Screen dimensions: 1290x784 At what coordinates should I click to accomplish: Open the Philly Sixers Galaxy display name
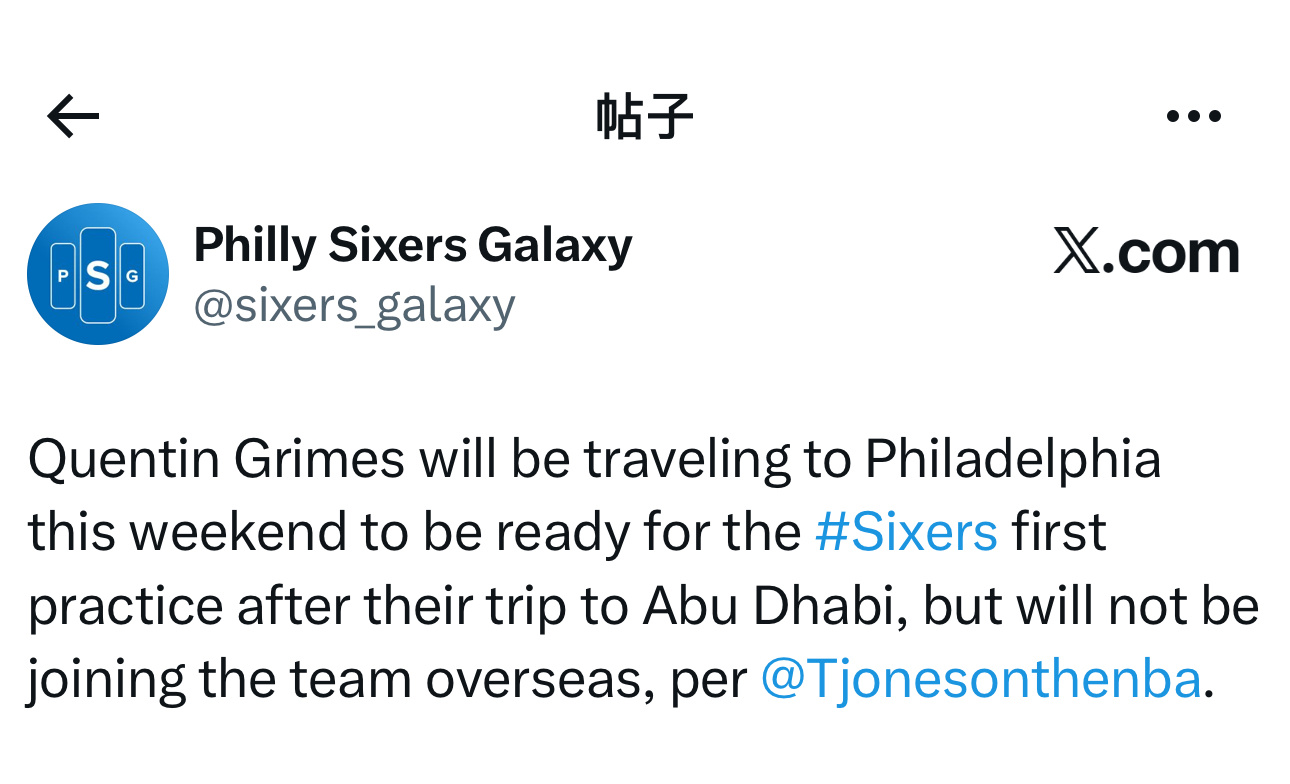pyautogui.click(x=413, y=245)
